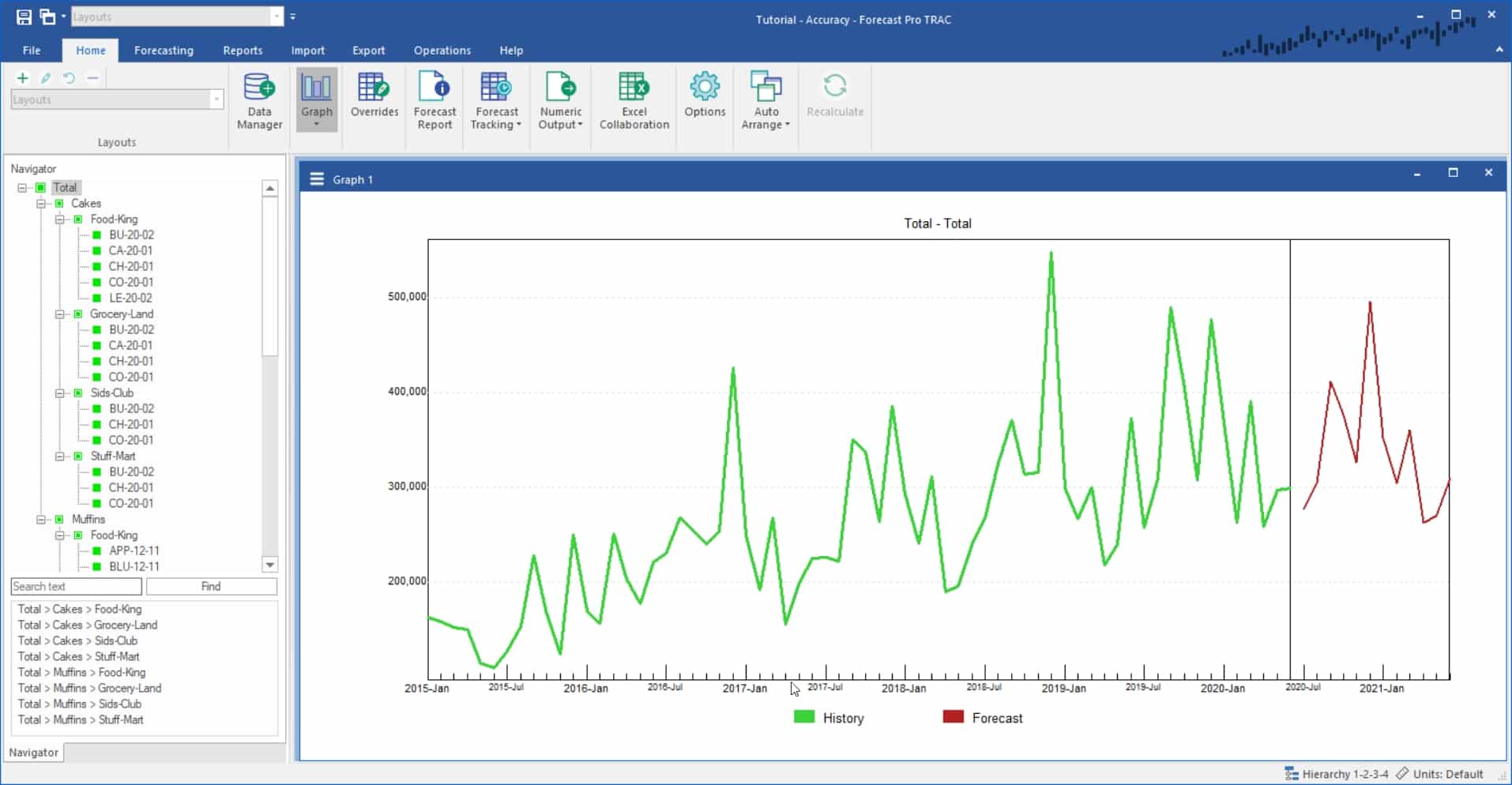Switch to the Forecasting tab
The image size is (1512, 785).
click(163, 50)
